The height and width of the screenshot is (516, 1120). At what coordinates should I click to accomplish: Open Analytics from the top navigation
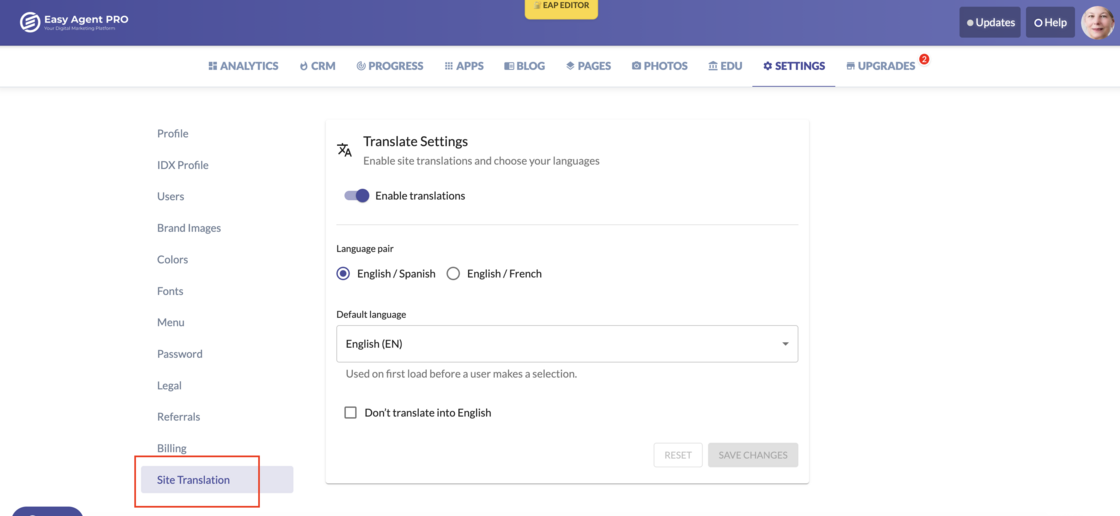pos(243,66)
